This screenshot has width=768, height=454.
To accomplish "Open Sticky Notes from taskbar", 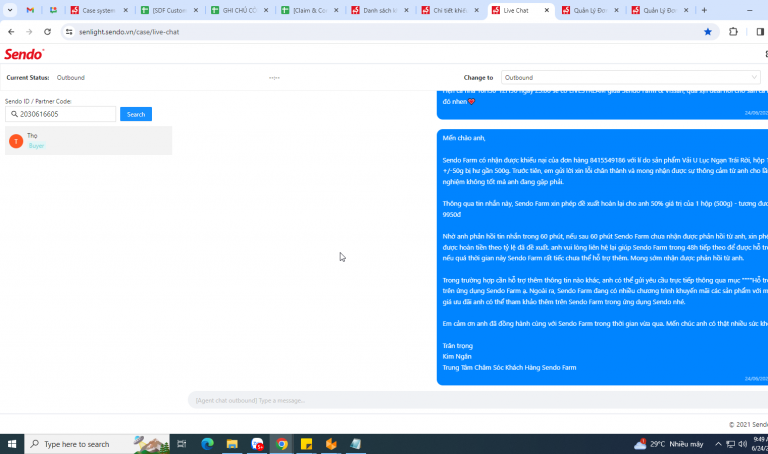I will (307, 444).
